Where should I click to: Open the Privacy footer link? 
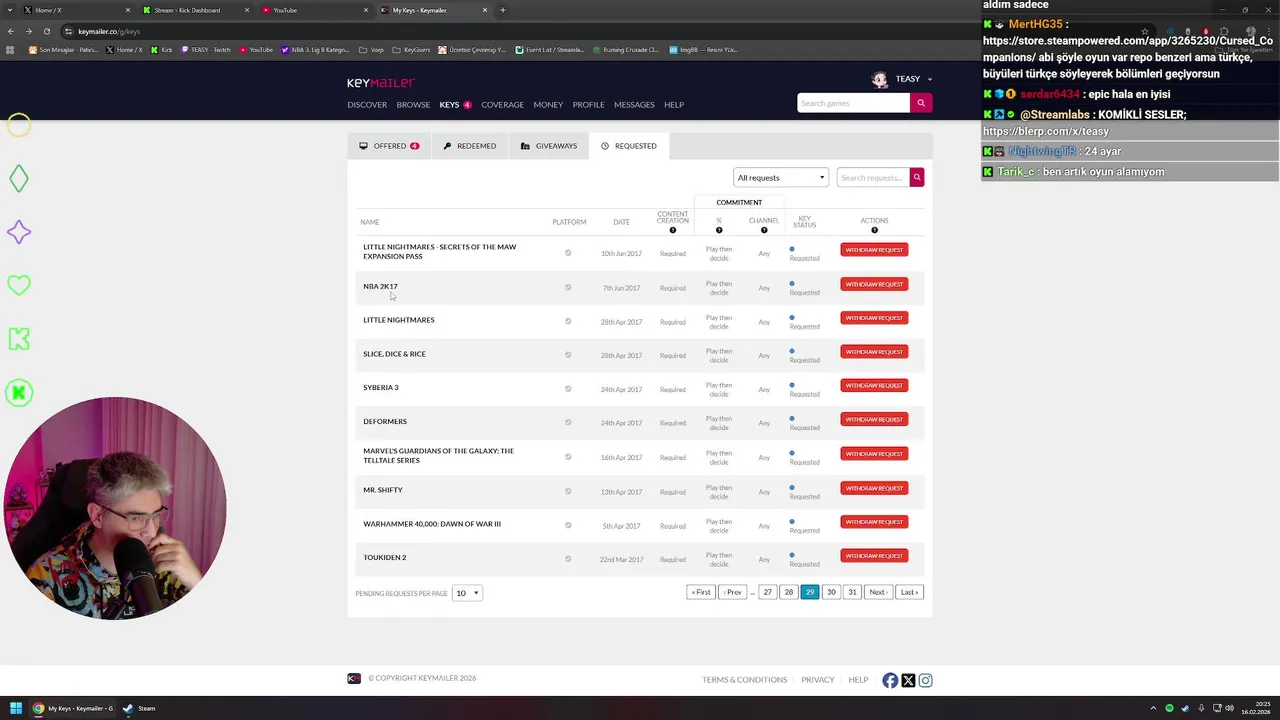coord(817,680)
